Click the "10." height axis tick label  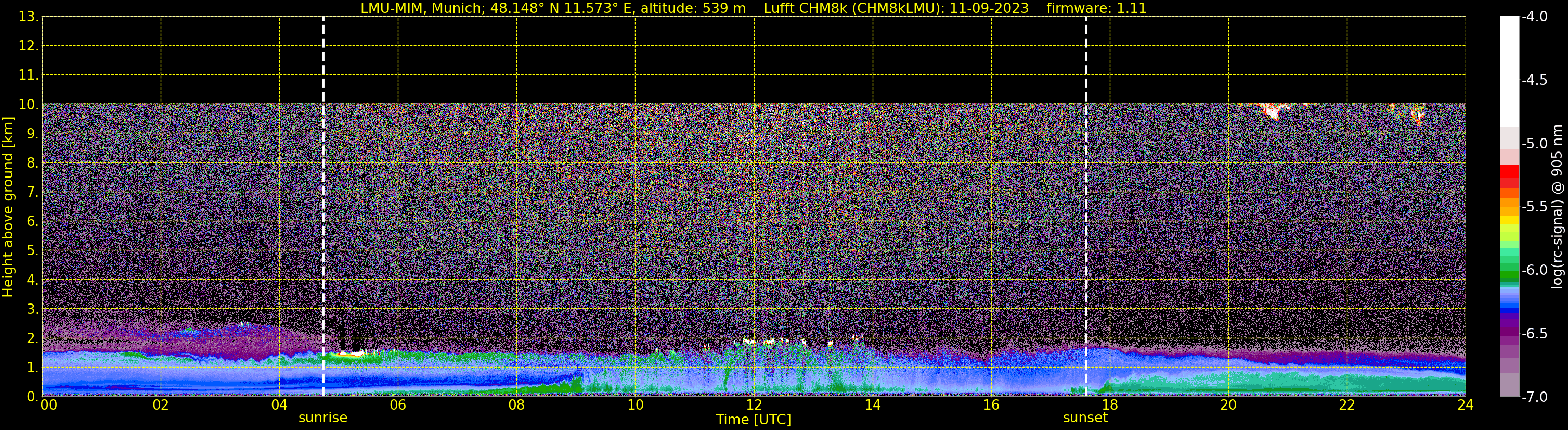pos(29,105)
